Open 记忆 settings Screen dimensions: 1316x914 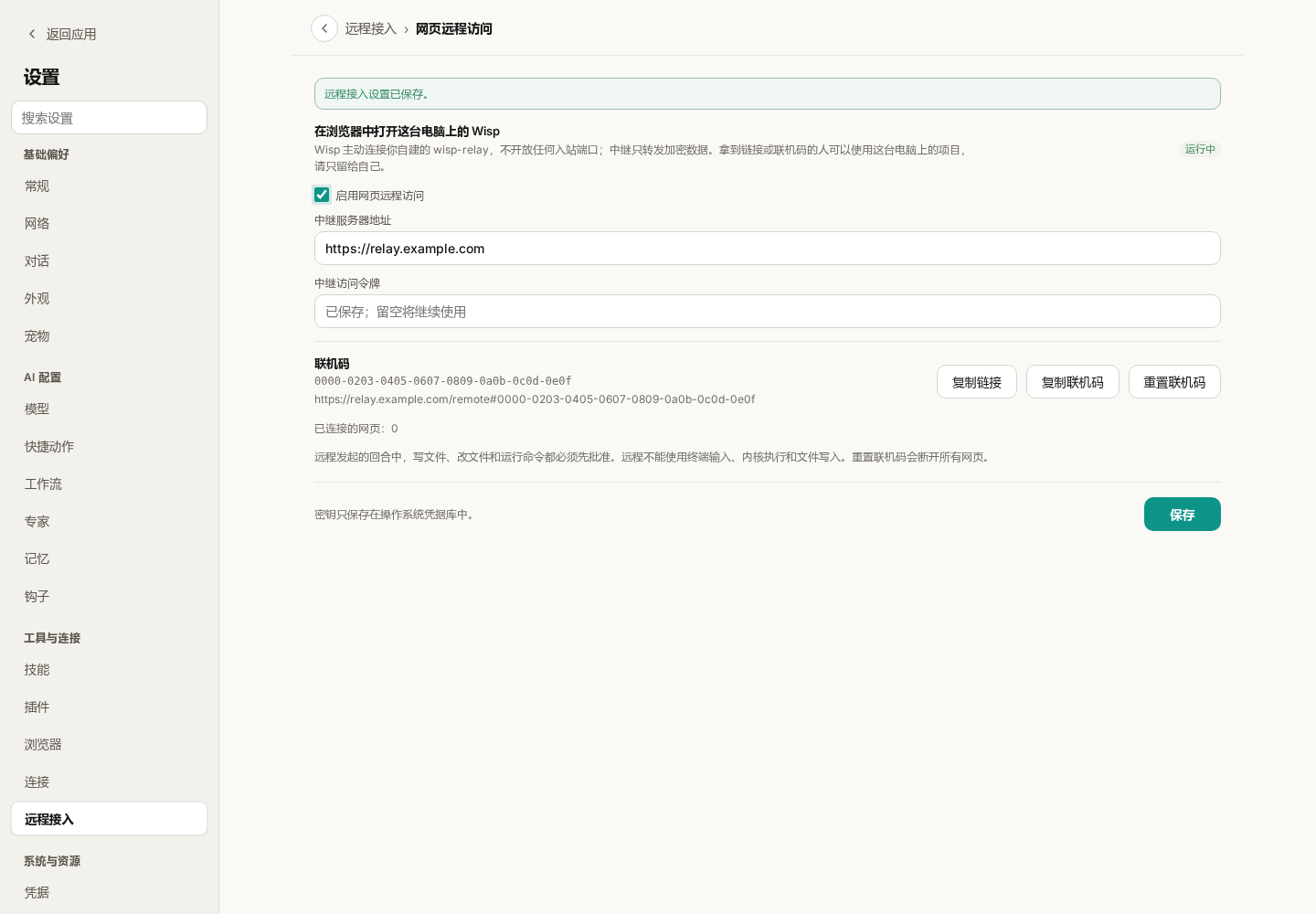(x=109, y=558)
